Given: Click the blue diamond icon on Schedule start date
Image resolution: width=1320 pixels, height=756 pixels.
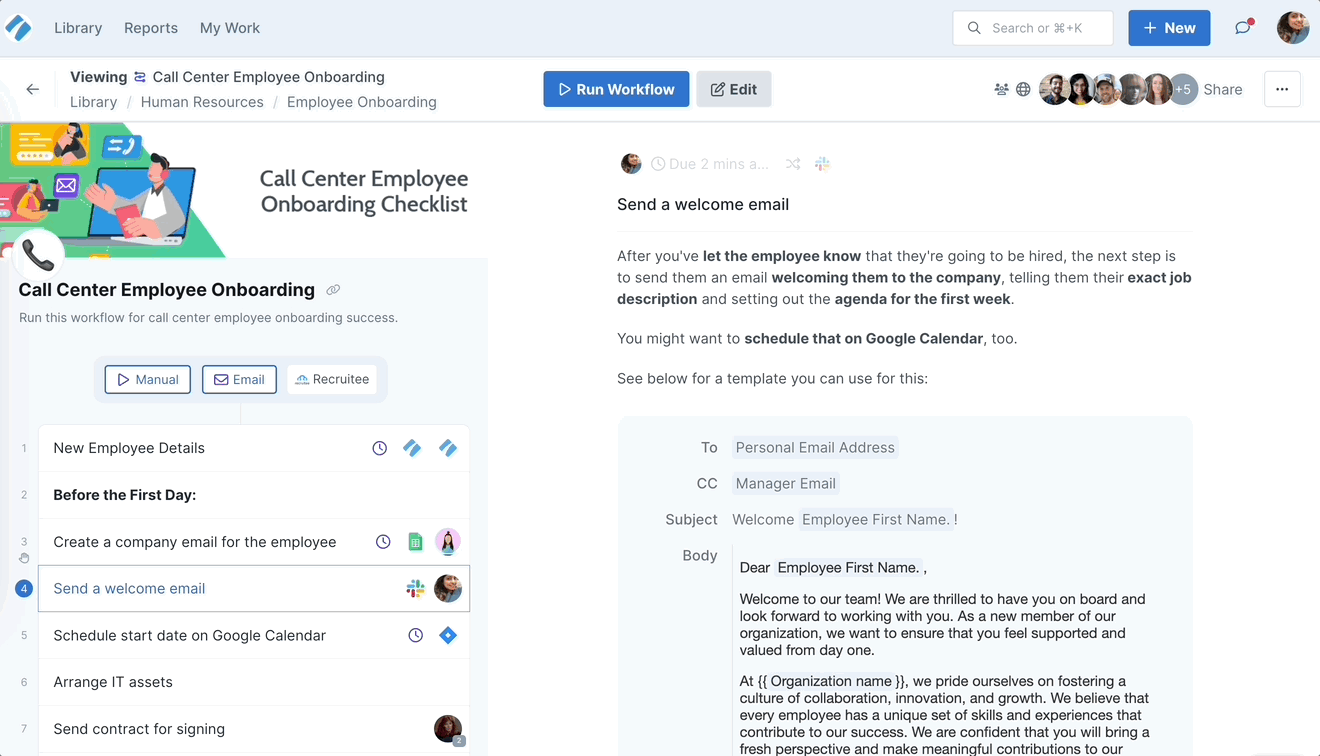Looking at the screenshot, I should (448, 635).
